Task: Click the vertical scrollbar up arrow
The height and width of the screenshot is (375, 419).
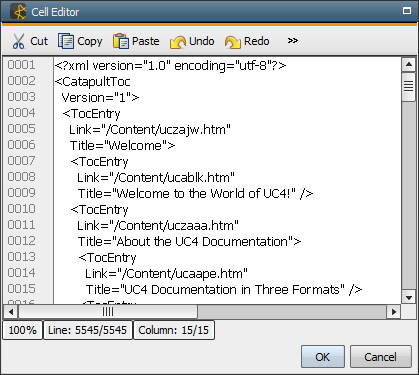Action: [408, 64]
